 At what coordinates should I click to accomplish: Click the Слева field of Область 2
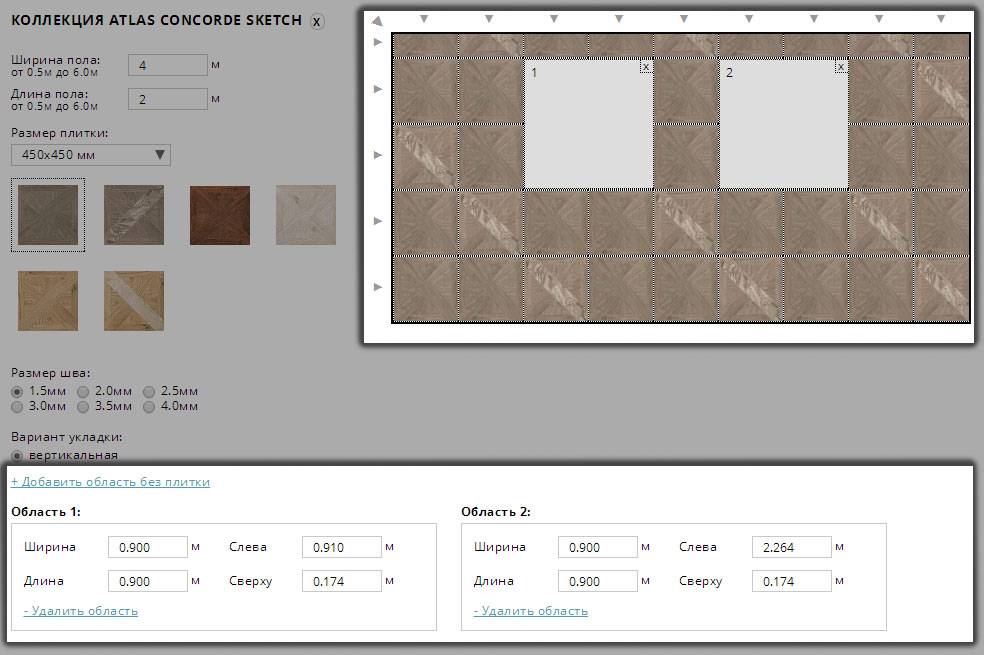click(790, 547)
